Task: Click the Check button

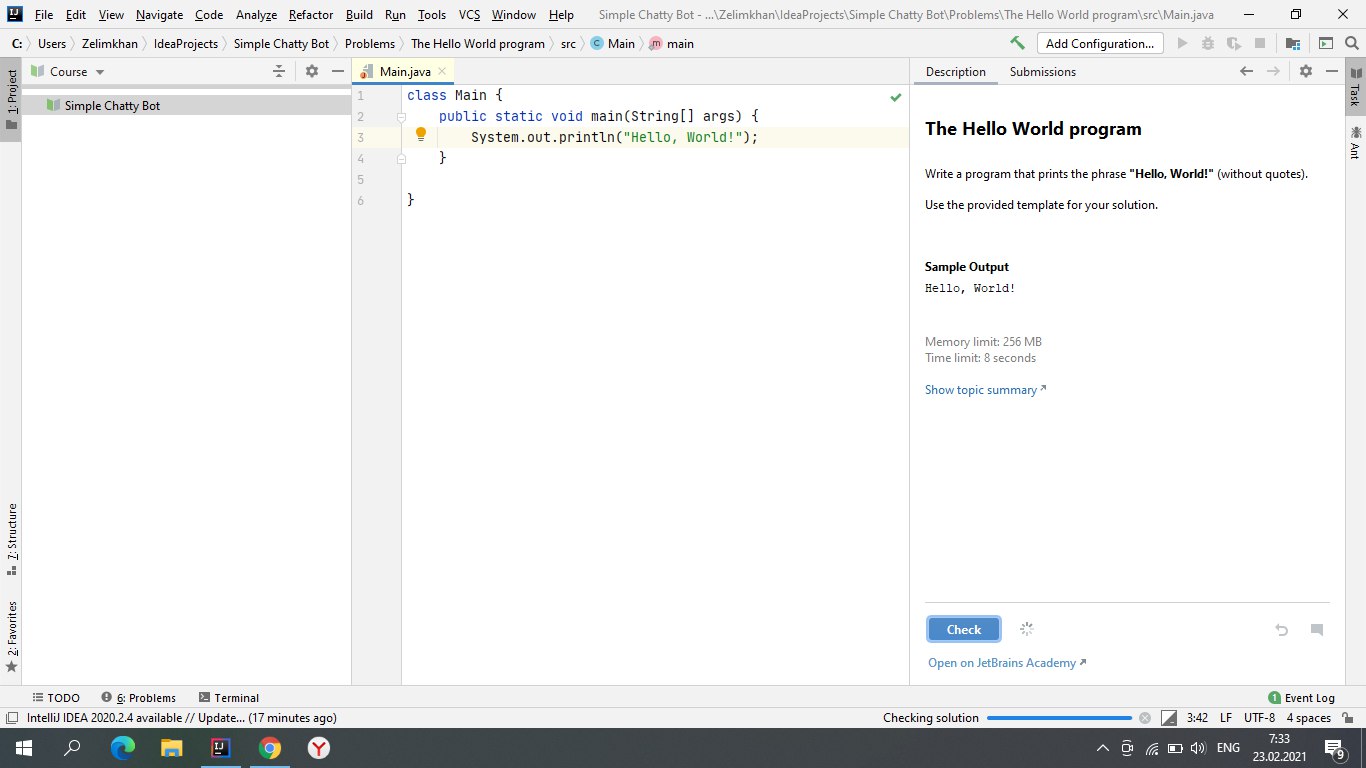Action: [x=964, y=629]
